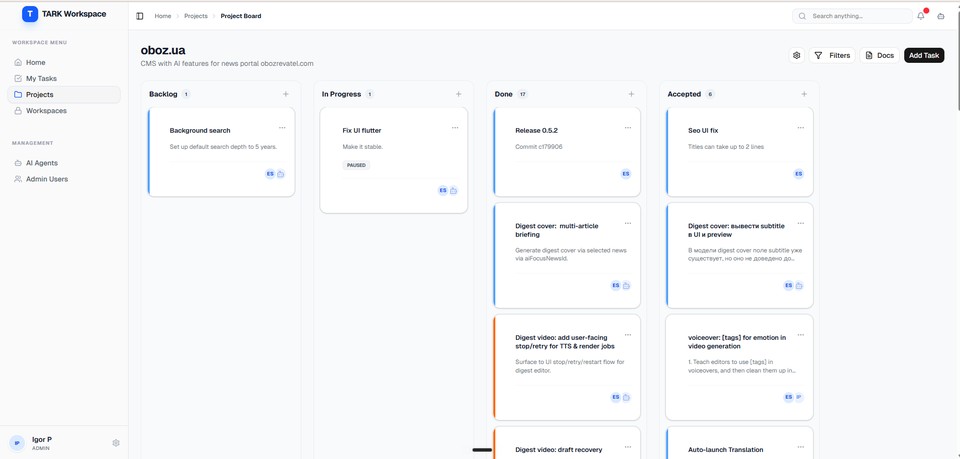
Task: Click AI agent icon on stop/retry TTS card
Action: tap(626, 397)
